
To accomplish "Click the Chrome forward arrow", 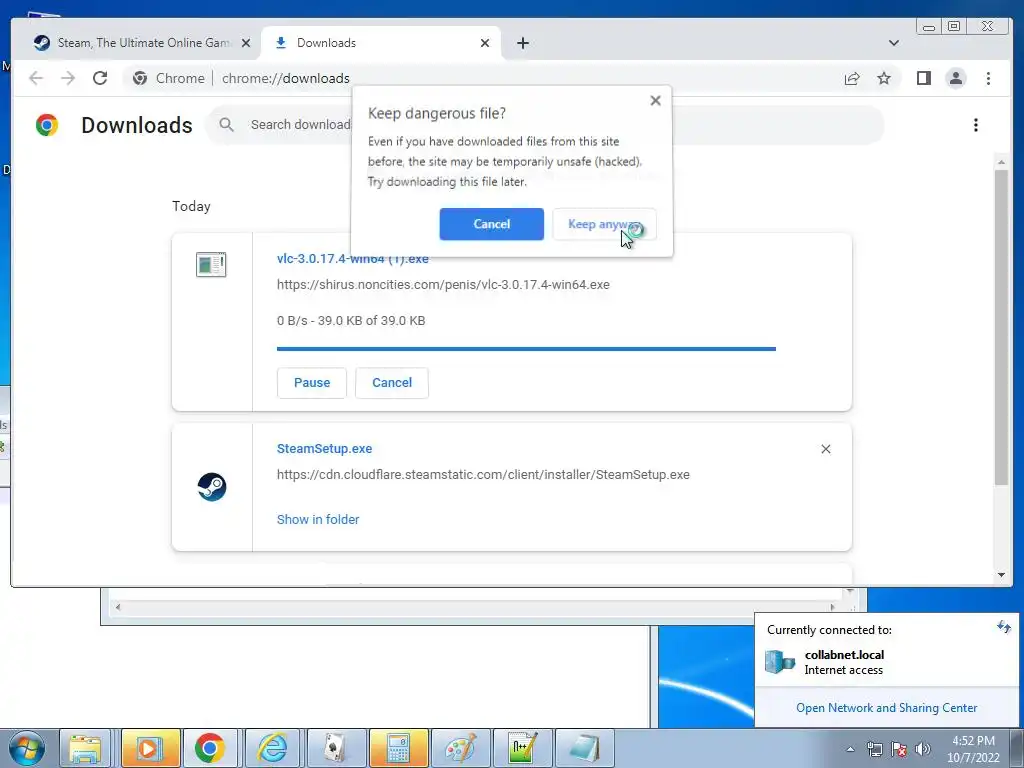I will coord(68,78).
